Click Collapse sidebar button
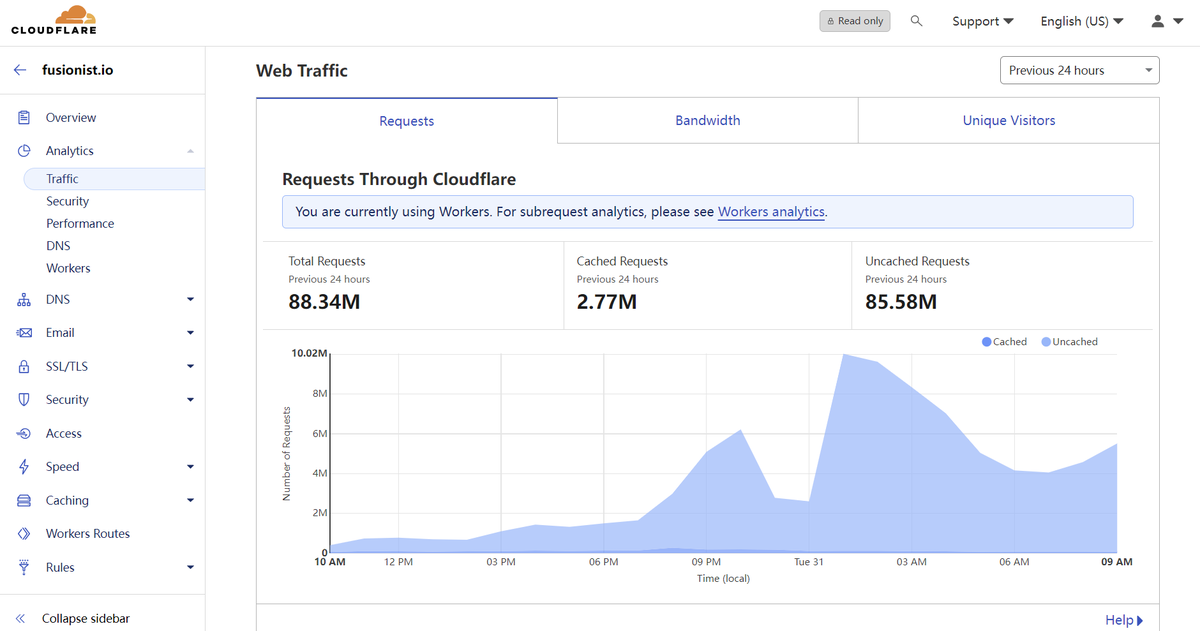The width and height of the screenshot is (1200, 631). click(72, 619)
